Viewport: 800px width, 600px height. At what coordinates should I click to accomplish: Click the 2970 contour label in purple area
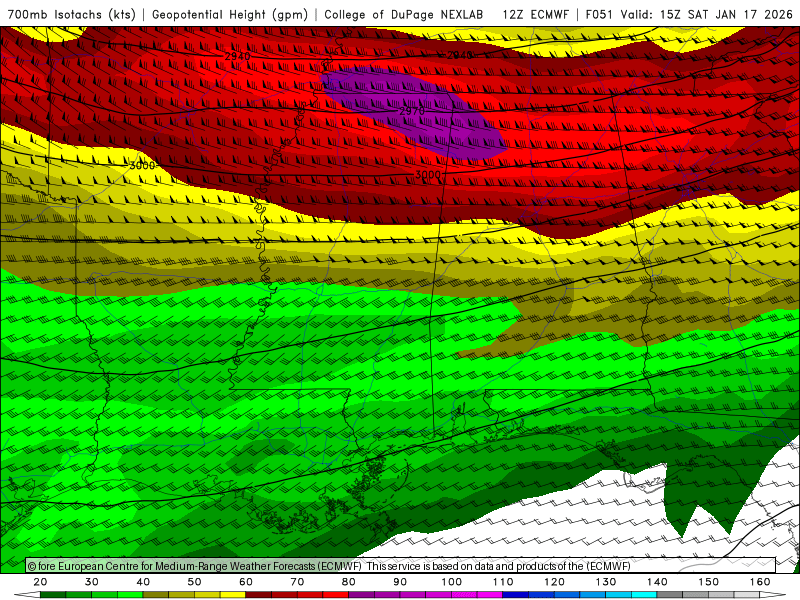(412, 111)
